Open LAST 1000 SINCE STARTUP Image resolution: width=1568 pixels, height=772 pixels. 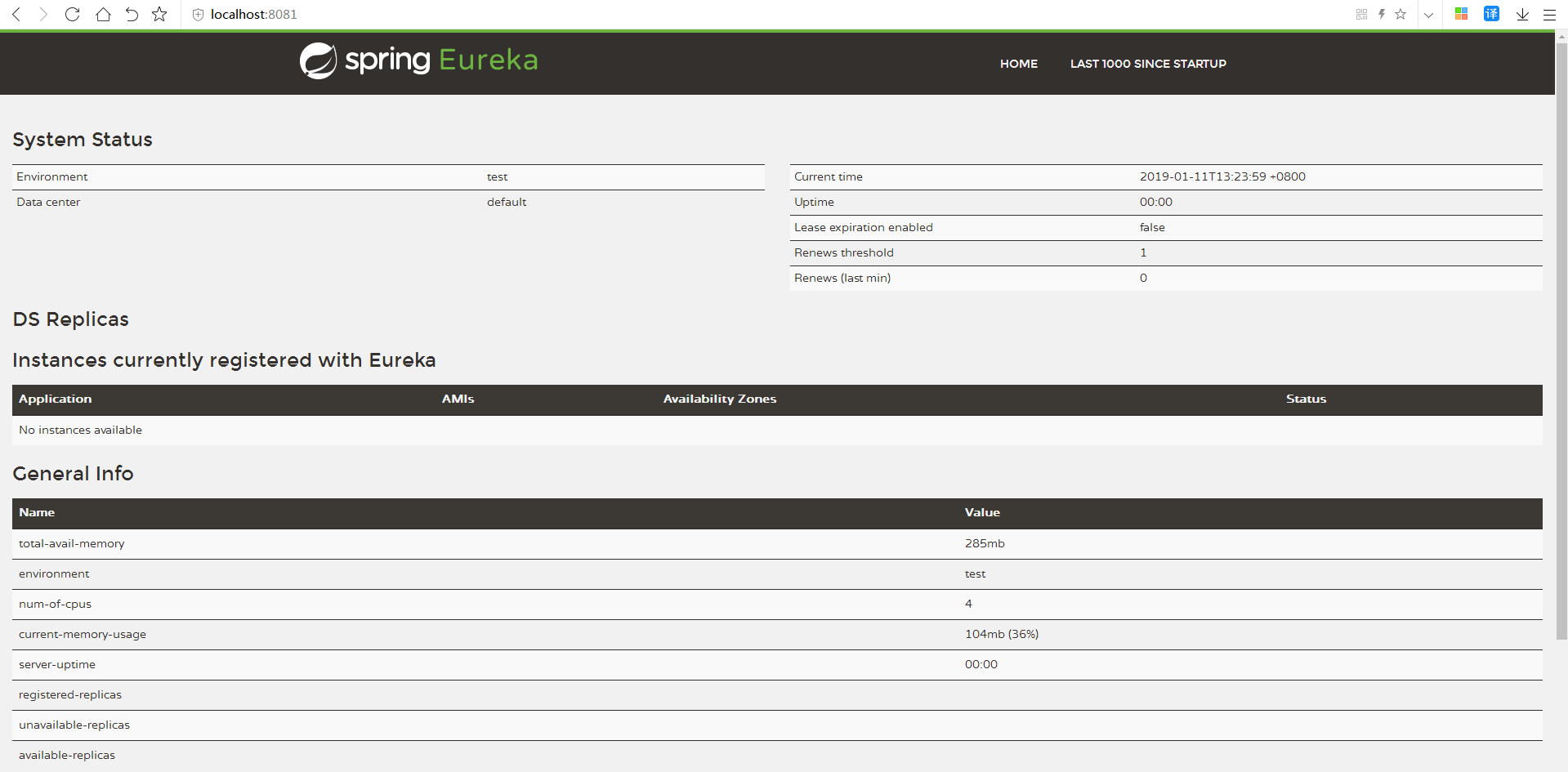(1148, 64)
